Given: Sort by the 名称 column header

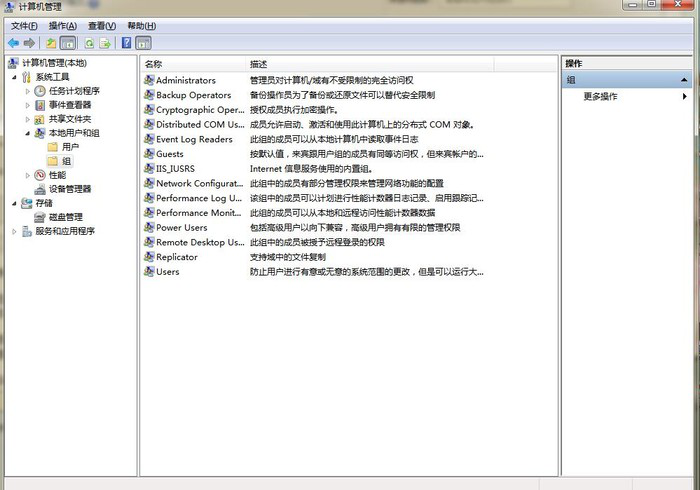Looking at the screenshot, I should coord(153,64).
